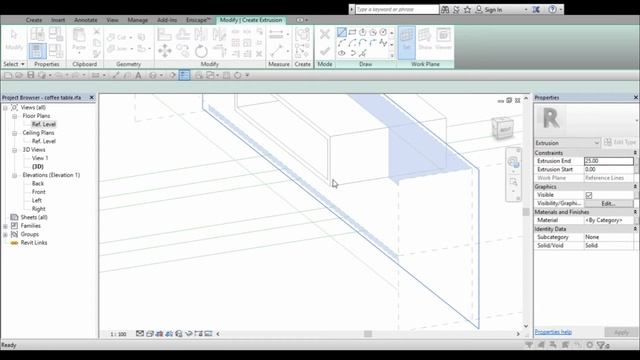Image resolution: width=640 pixels, height=360 pixels.
Task: Choose the Move tool in Modify panel
Action: coord(165,51)
